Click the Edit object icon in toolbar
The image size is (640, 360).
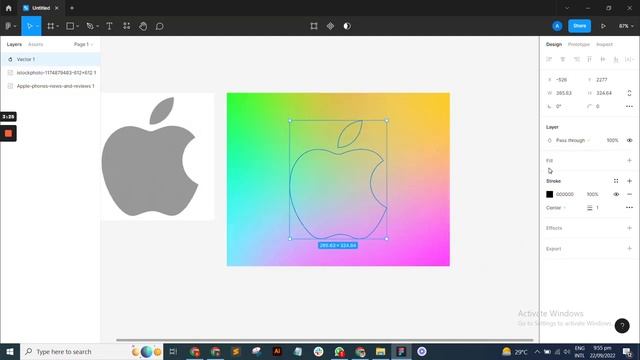pos(314,26)
